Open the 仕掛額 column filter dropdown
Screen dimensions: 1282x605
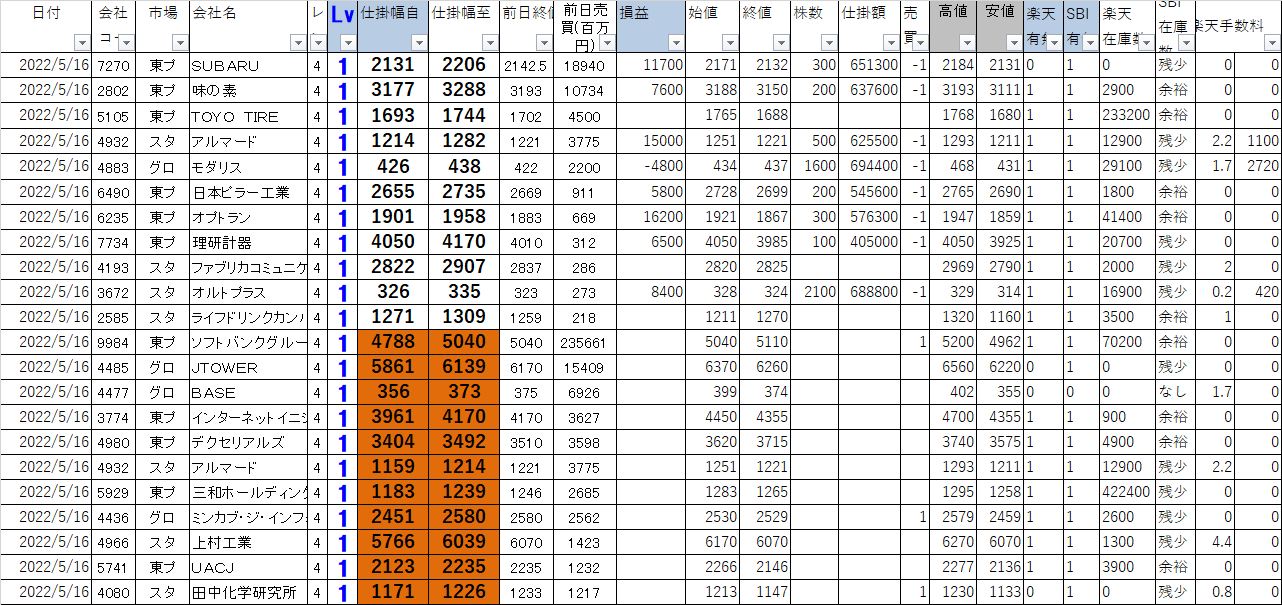tap(890, 43)
